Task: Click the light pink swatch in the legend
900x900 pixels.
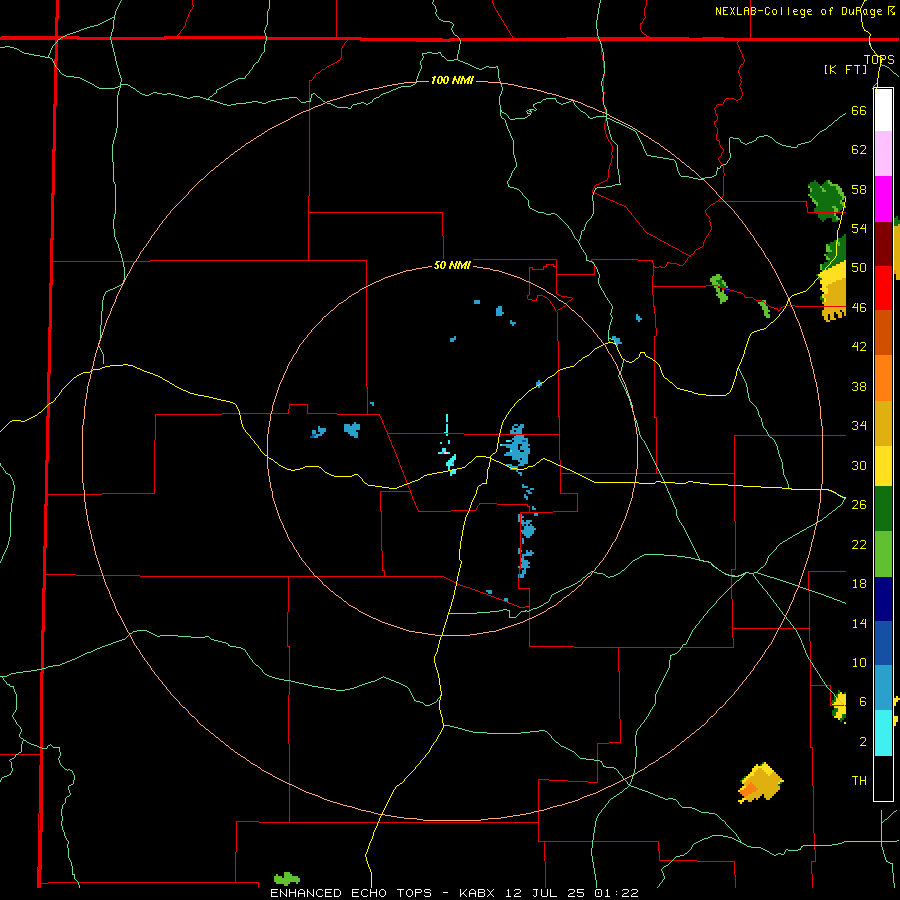Action: 883,153
